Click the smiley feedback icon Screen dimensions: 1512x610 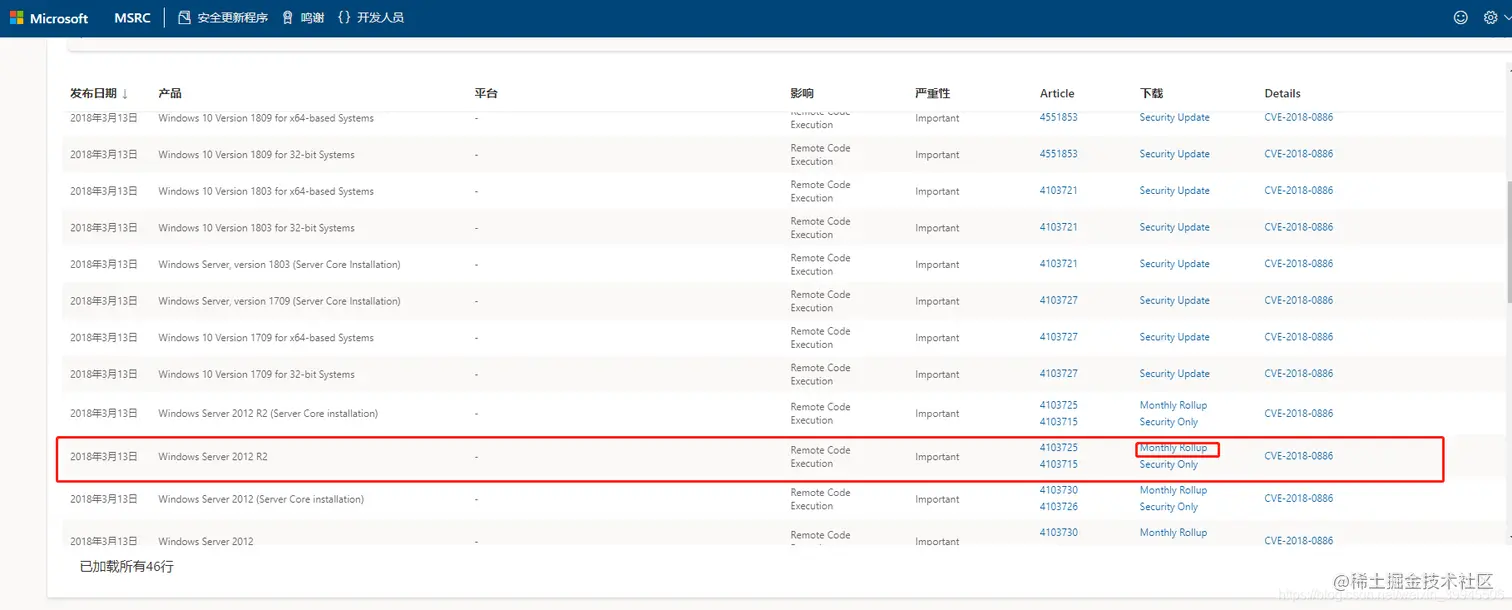pyautogui.click(x=1461, y=17)
